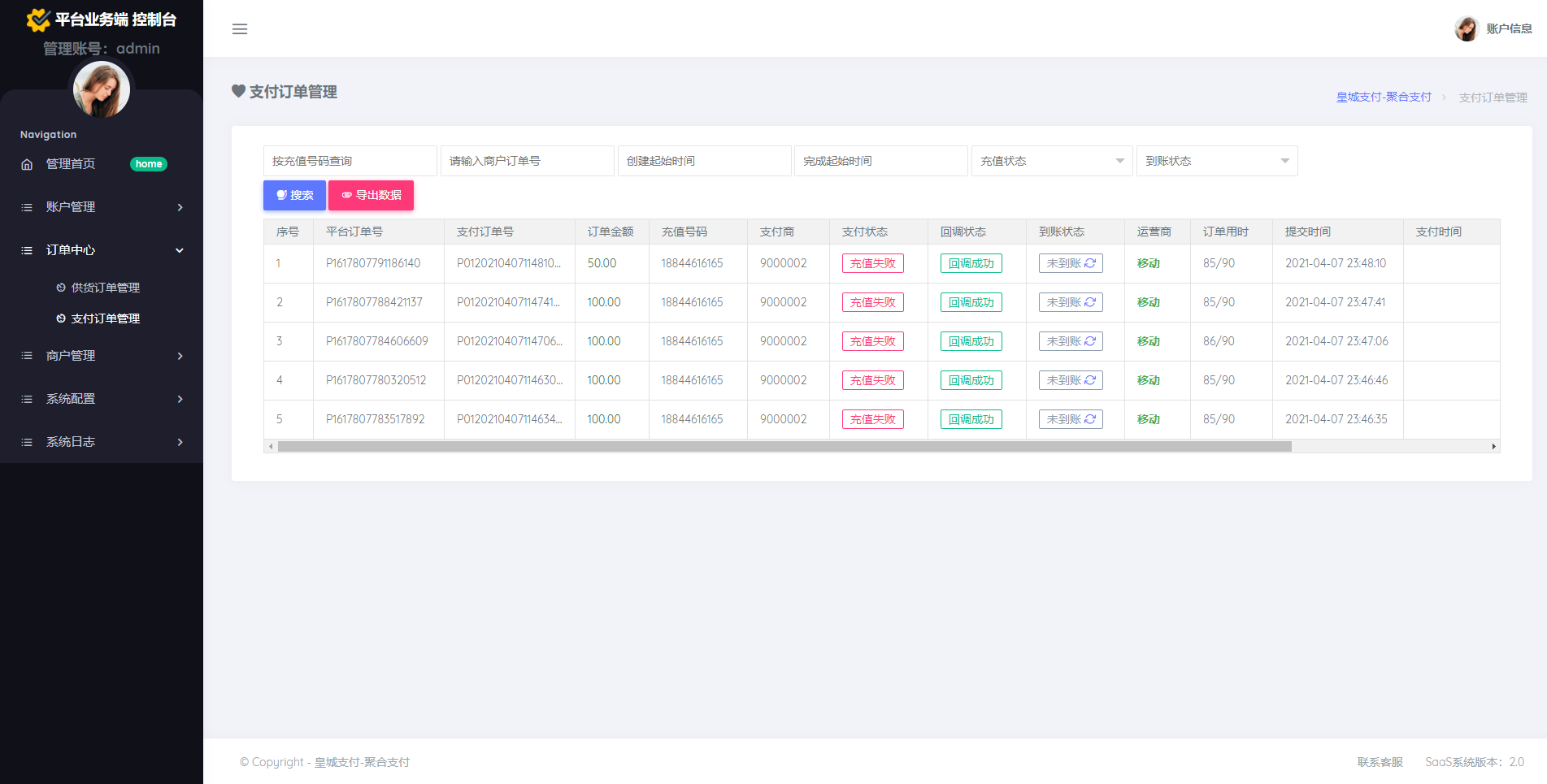Click the heart icon beside 支付订单管理 title
The height and width of the screenshot is (784, 1547).
pyautogui.click(x=238, y=92)
